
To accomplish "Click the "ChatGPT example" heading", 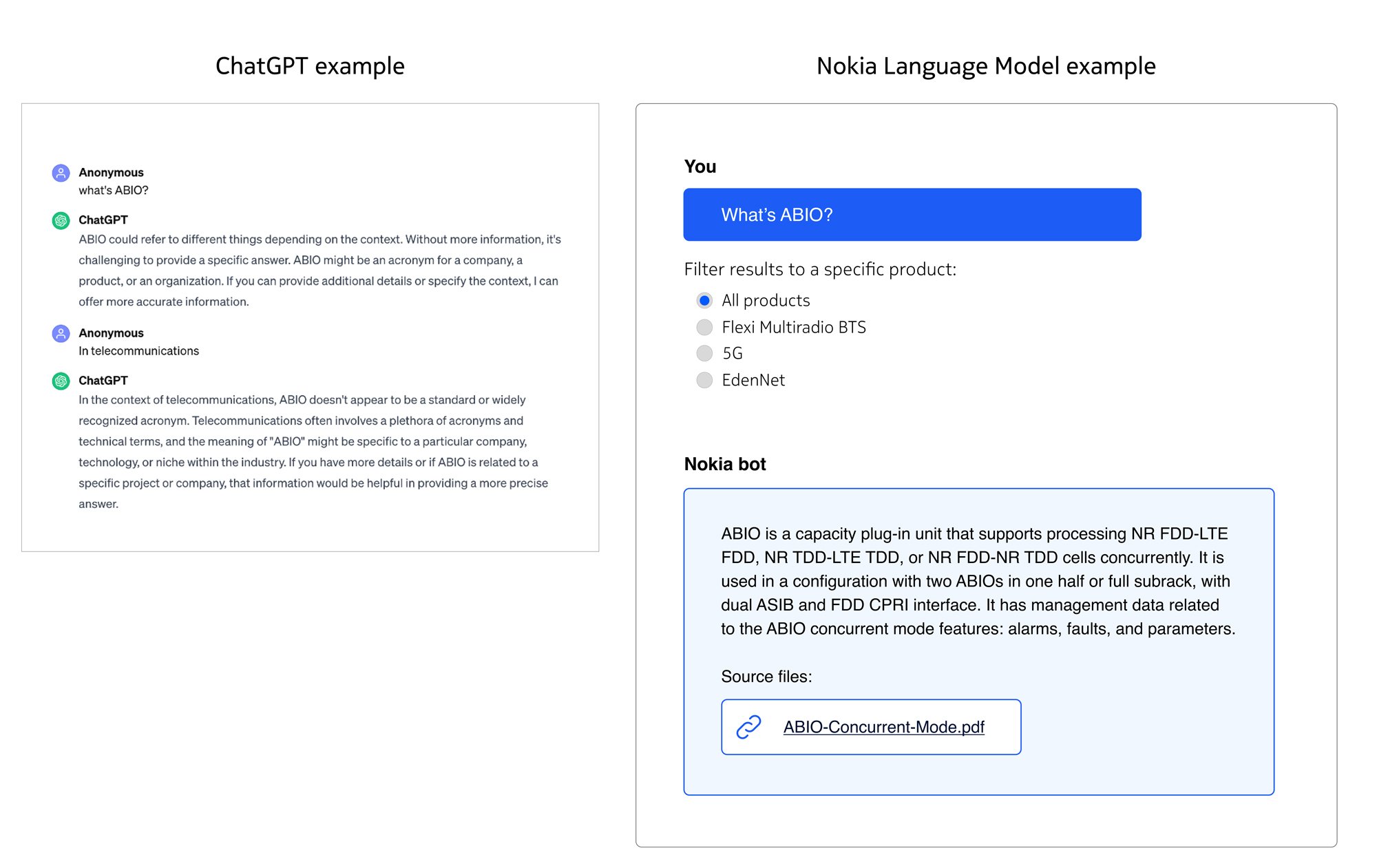I will (x=310, y=66).
